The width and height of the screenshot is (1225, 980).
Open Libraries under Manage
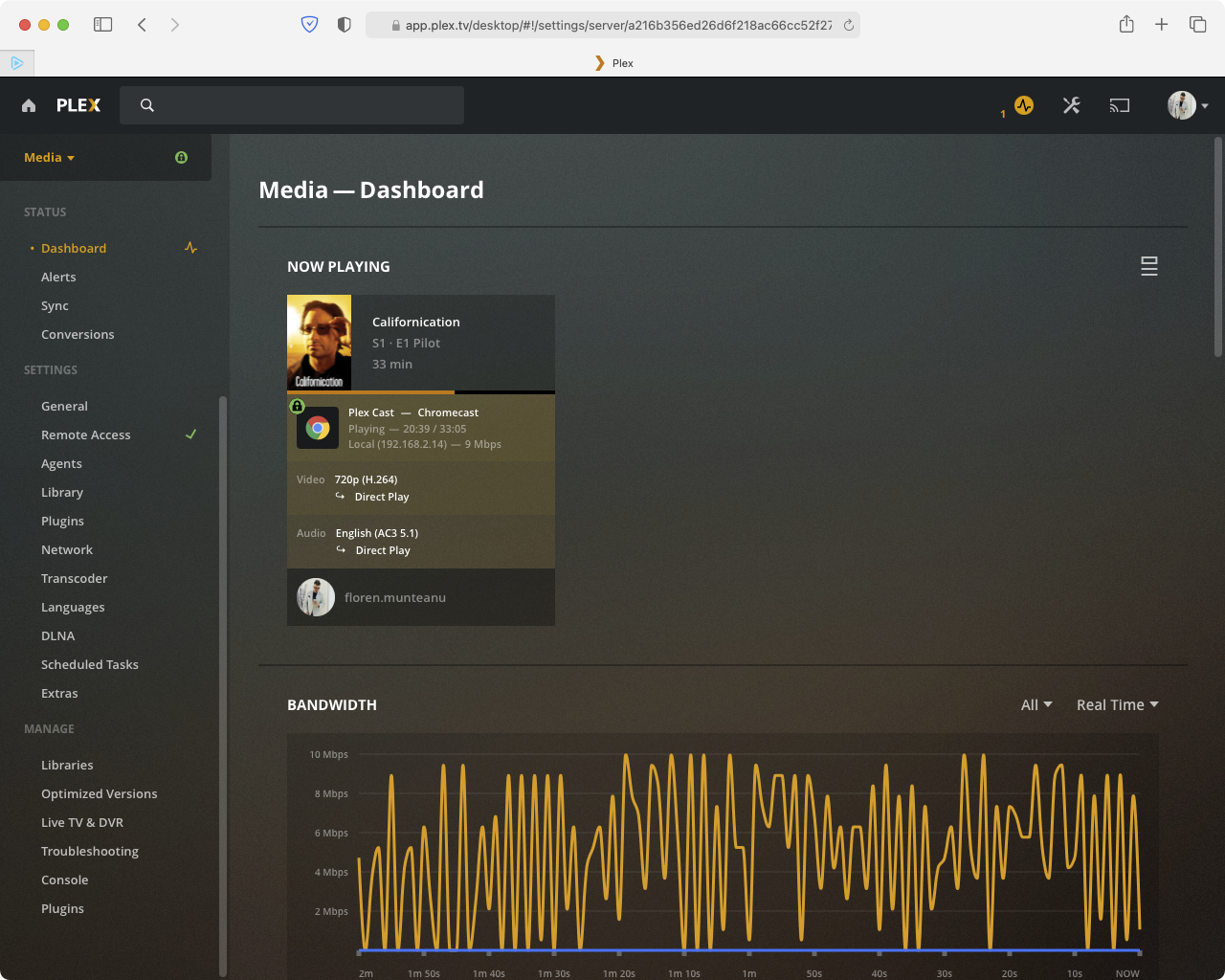[67, 765]
